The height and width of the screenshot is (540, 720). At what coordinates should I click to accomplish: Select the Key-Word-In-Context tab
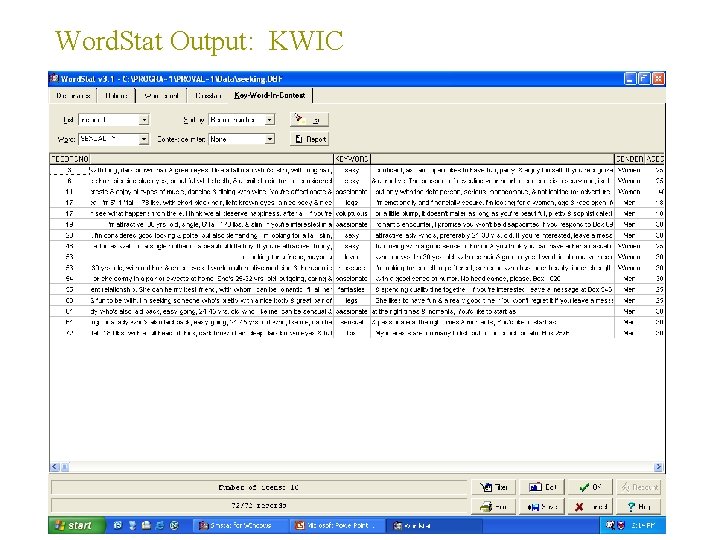[270, 96]
